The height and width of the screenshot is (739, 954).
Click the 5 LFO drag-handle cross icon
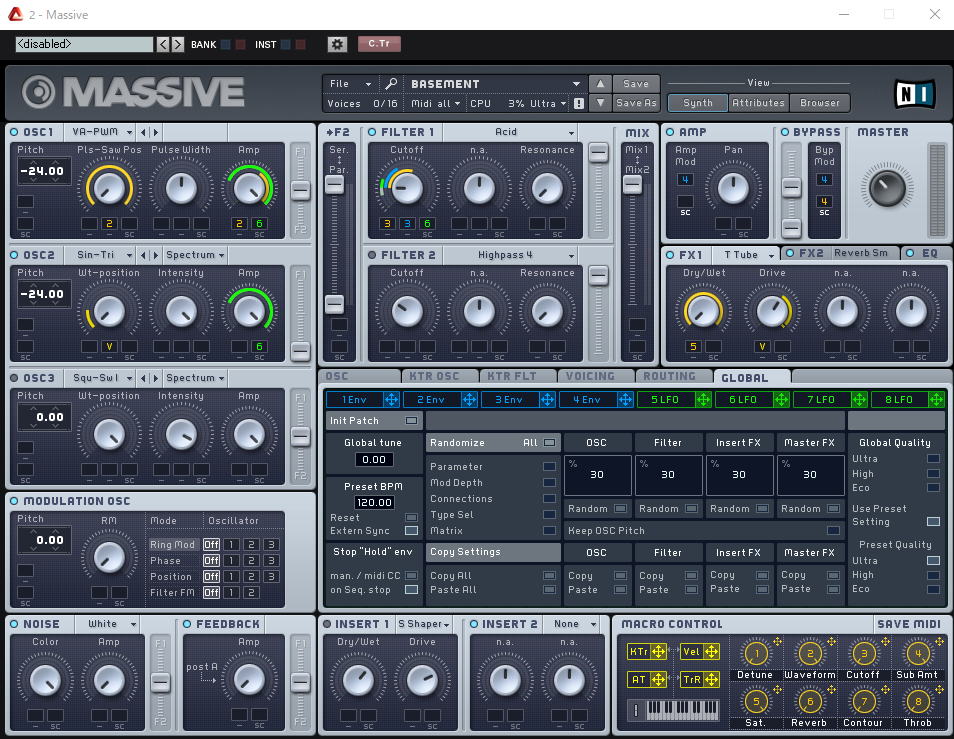point(703,400)
